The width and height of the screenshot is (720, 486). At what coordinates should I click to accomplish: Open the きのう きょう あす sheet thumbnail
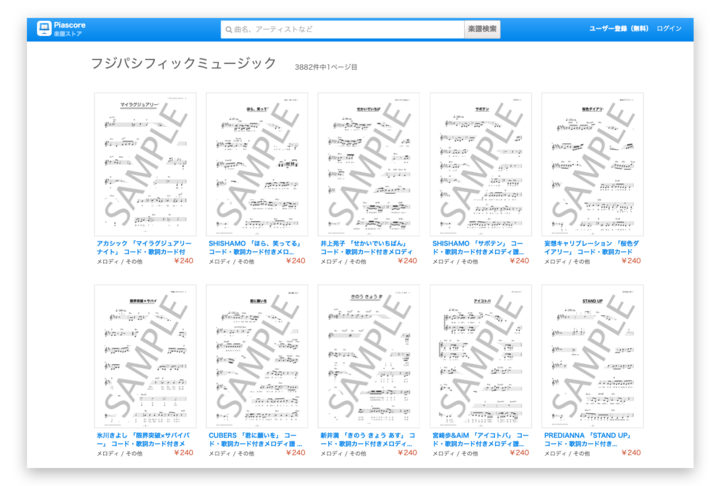[369, 356]
